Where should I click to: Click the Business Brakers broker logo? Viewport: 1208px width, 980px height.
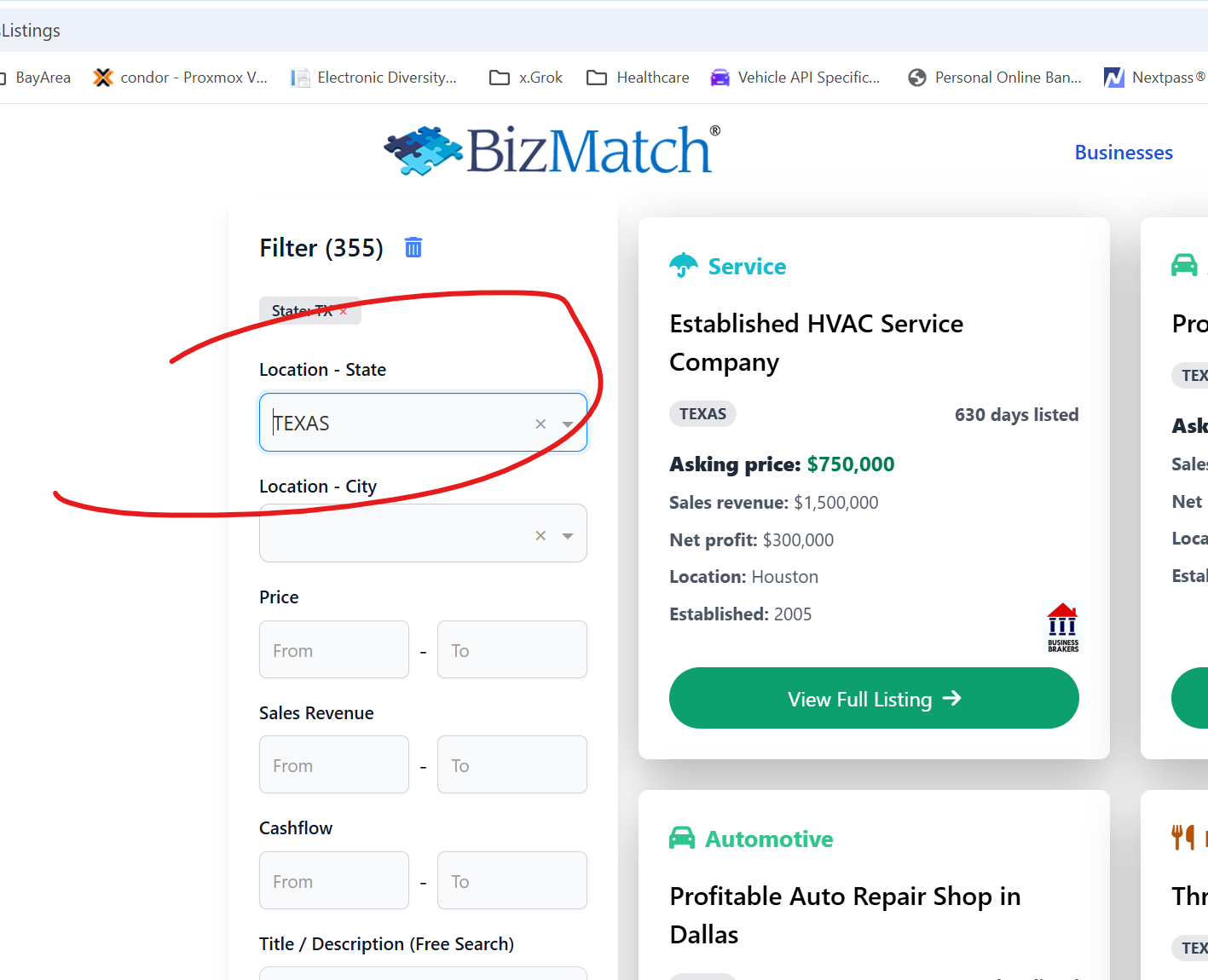click(x=1063, y=628)
